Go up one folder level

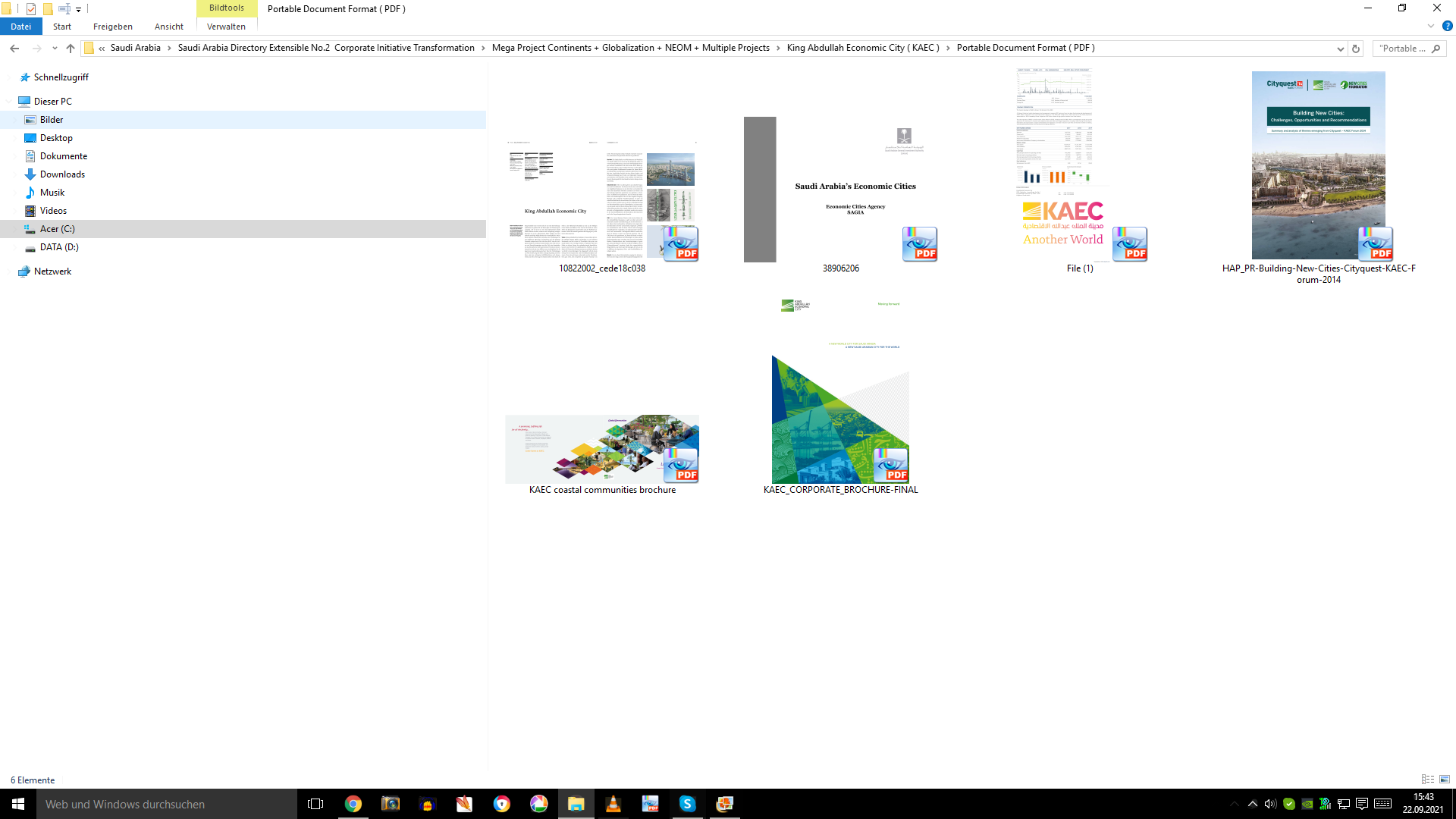(x=71, y=49)
